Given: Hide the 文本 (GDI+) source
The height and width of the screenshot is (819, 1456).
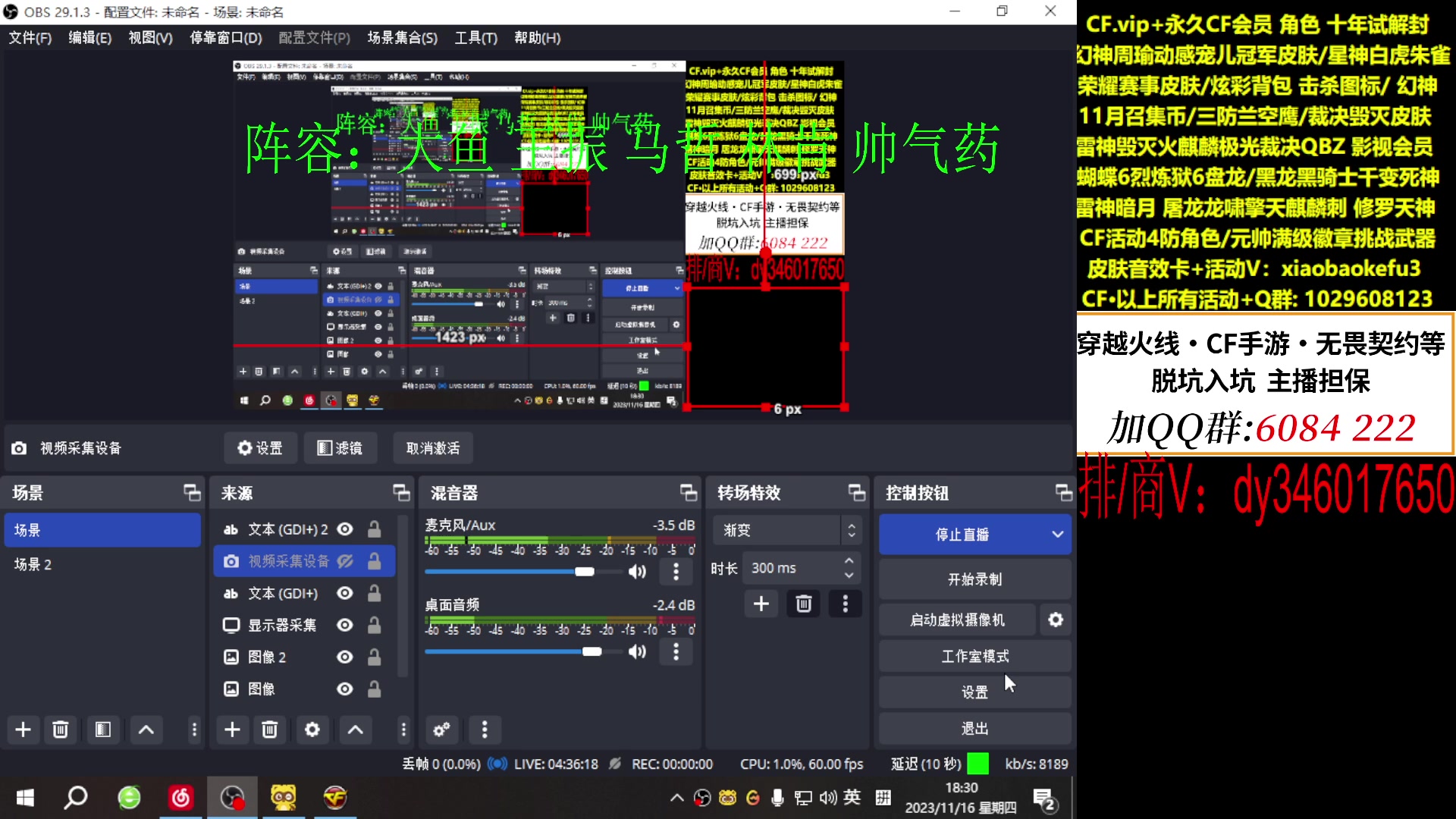Looking at the screenshot, I should 345,593.
